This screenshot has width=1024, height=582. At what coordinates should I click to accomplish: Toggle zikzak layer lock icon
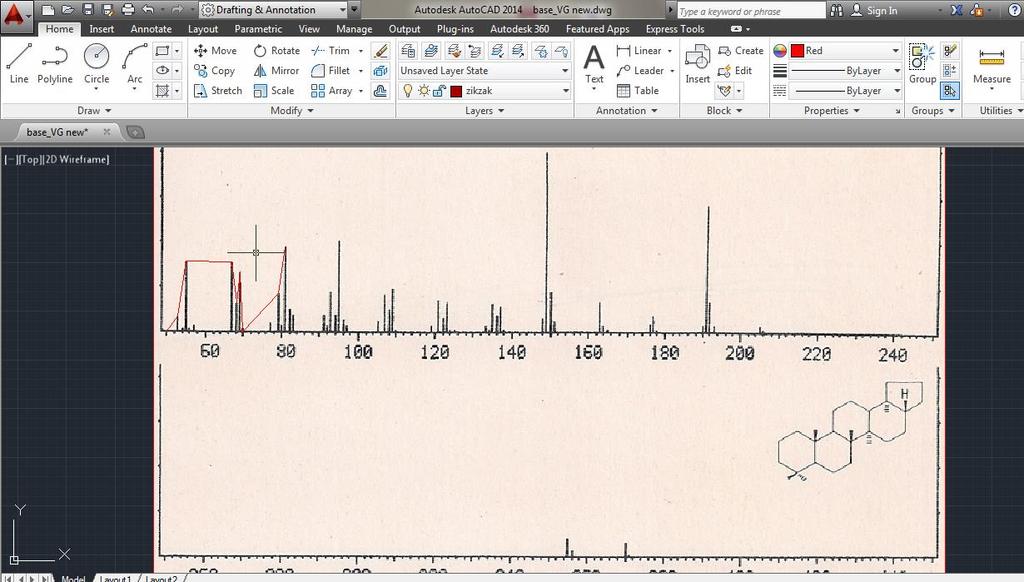[x=440, y=91]
